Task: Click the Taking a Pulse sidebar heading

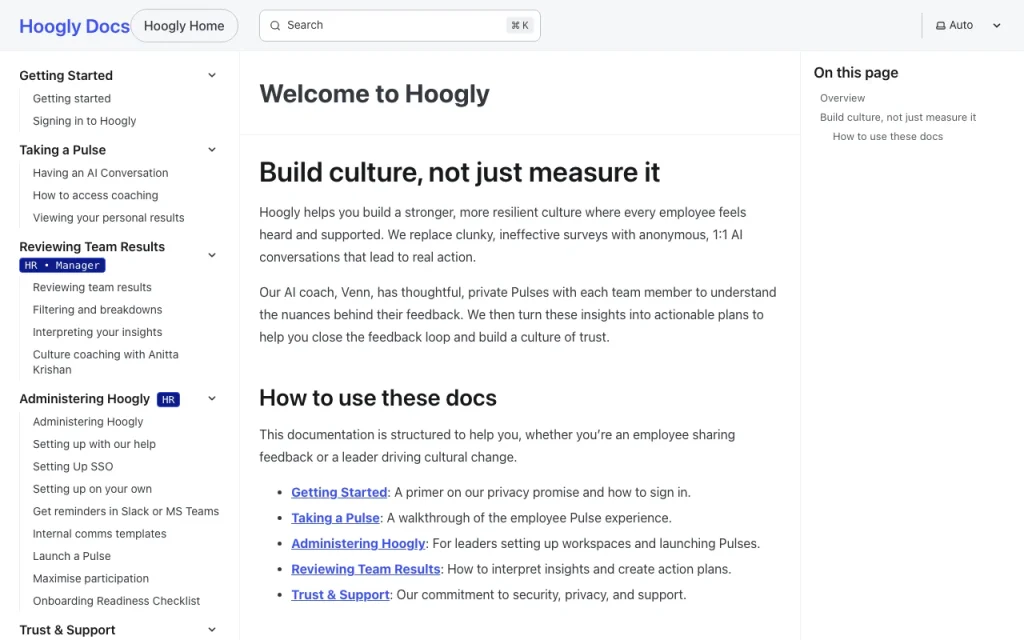Action: (x=63, y=150)
